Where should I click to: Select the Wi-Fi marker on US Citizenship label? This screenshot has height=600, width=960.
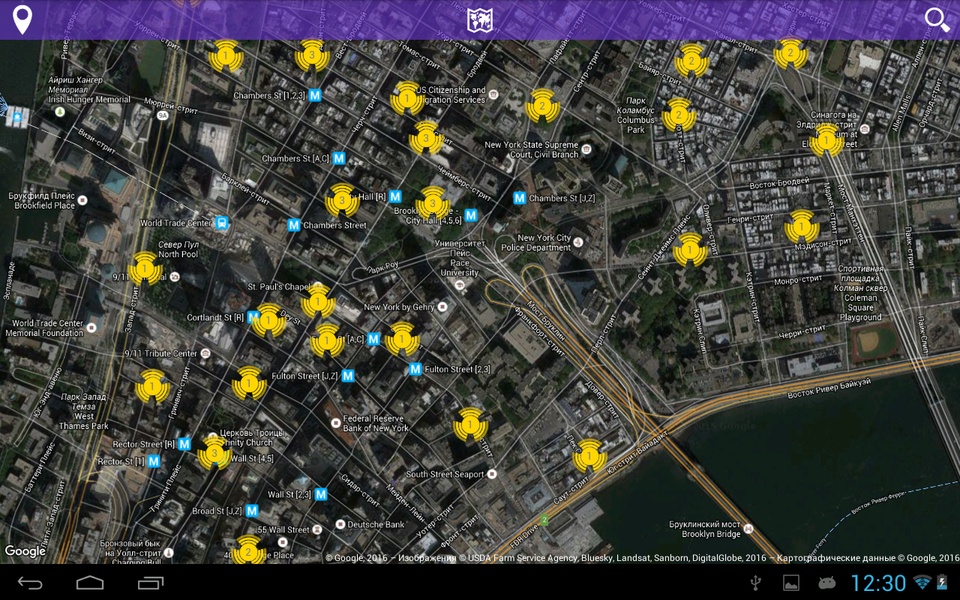pyautogui.click(x=407, y=98)
